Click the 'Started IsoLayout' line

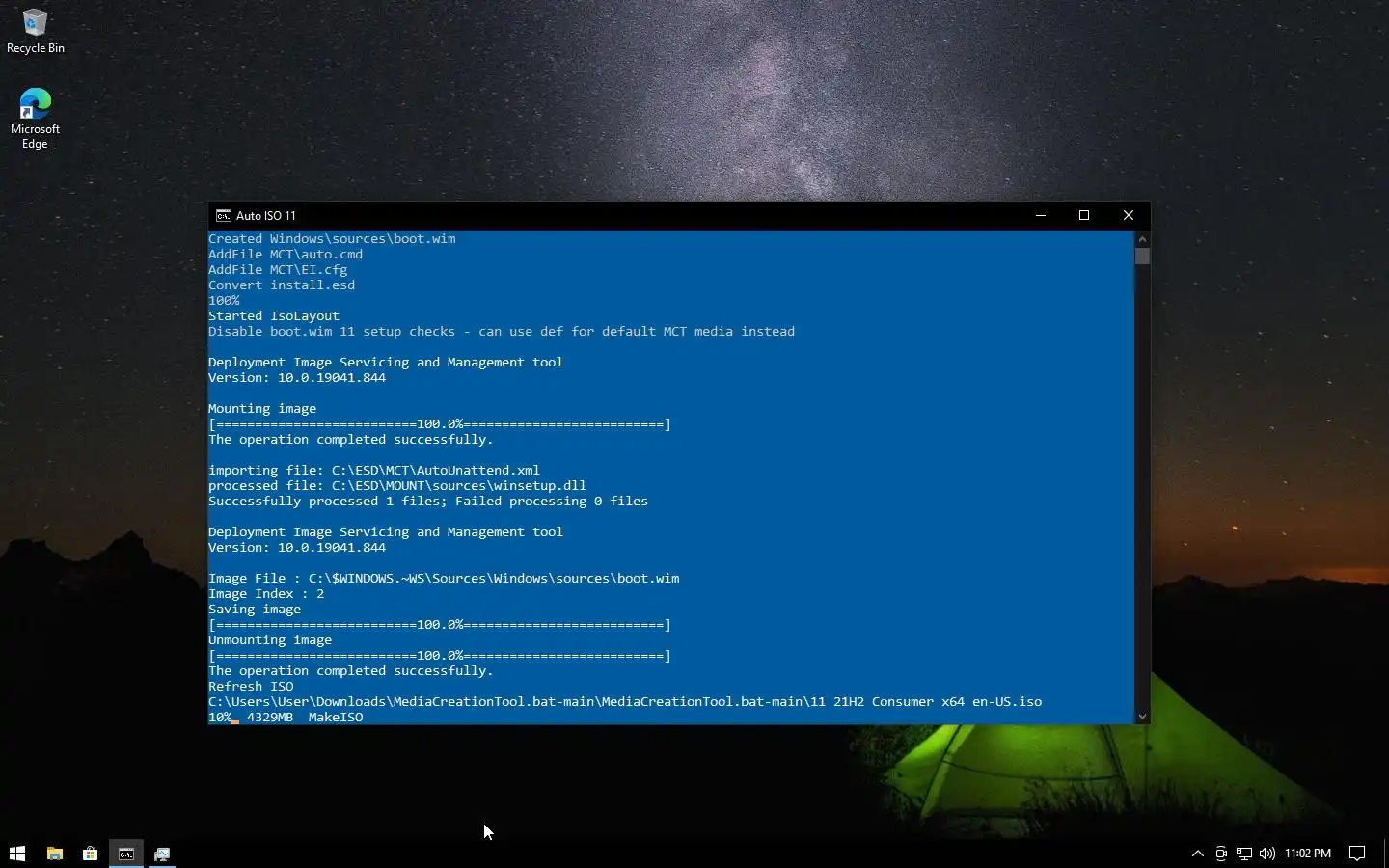pos(274,315)
